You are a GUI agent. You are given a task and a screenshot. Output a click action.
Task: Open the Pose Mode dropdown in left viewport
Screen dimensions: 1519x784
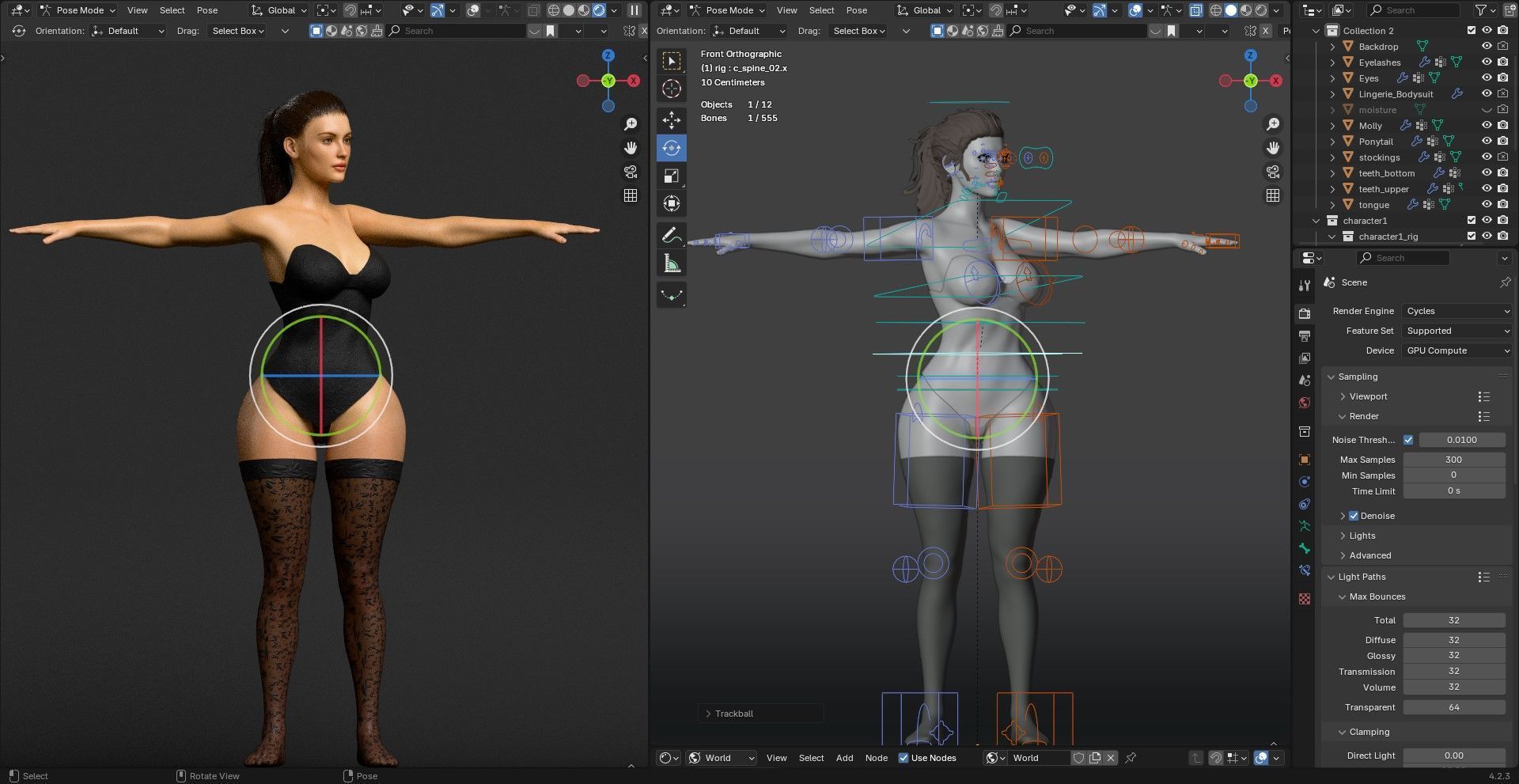click(77, 10)
